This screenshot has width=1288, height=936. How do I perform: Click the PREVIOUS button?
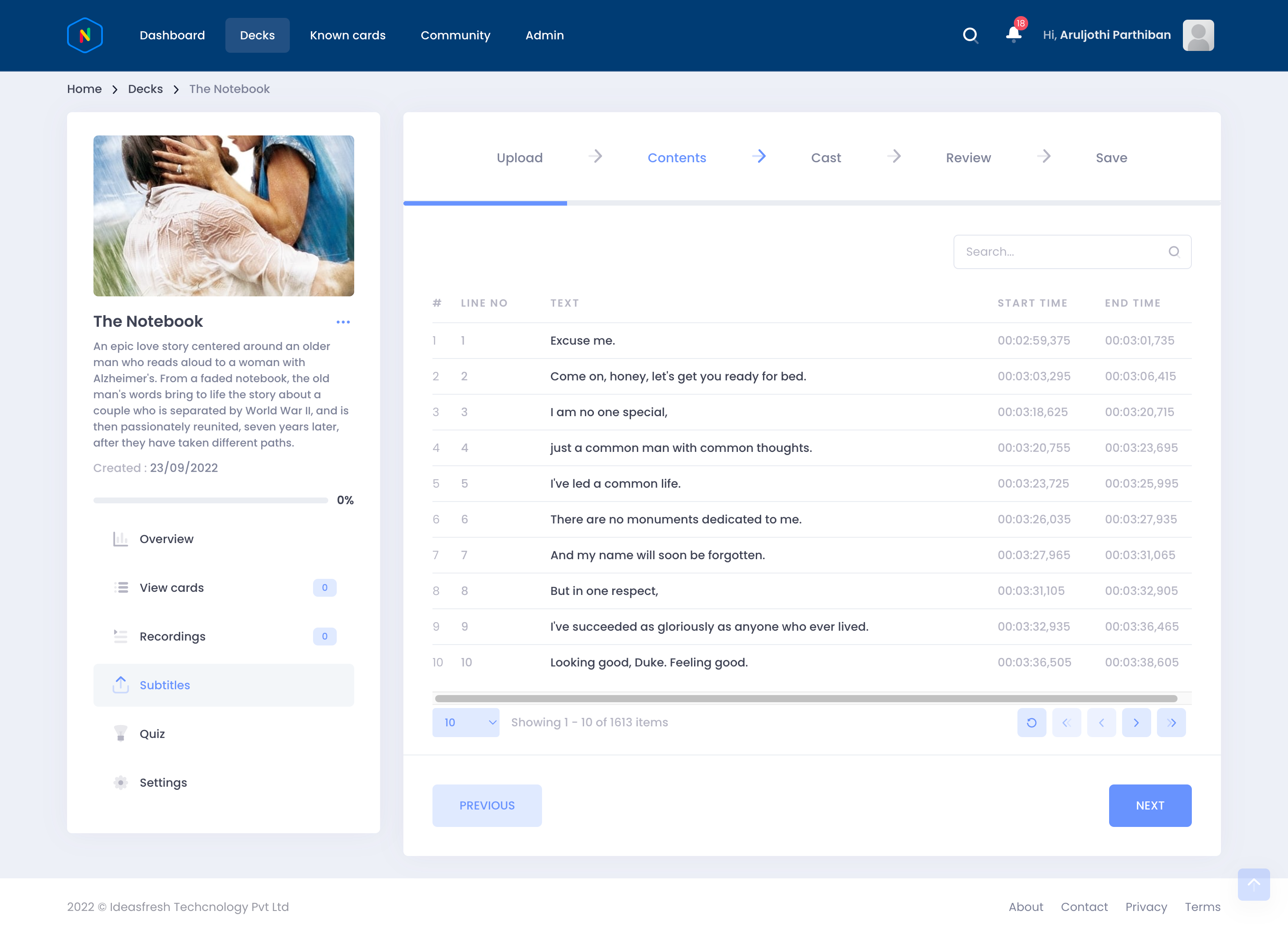[x=487, y=805]
